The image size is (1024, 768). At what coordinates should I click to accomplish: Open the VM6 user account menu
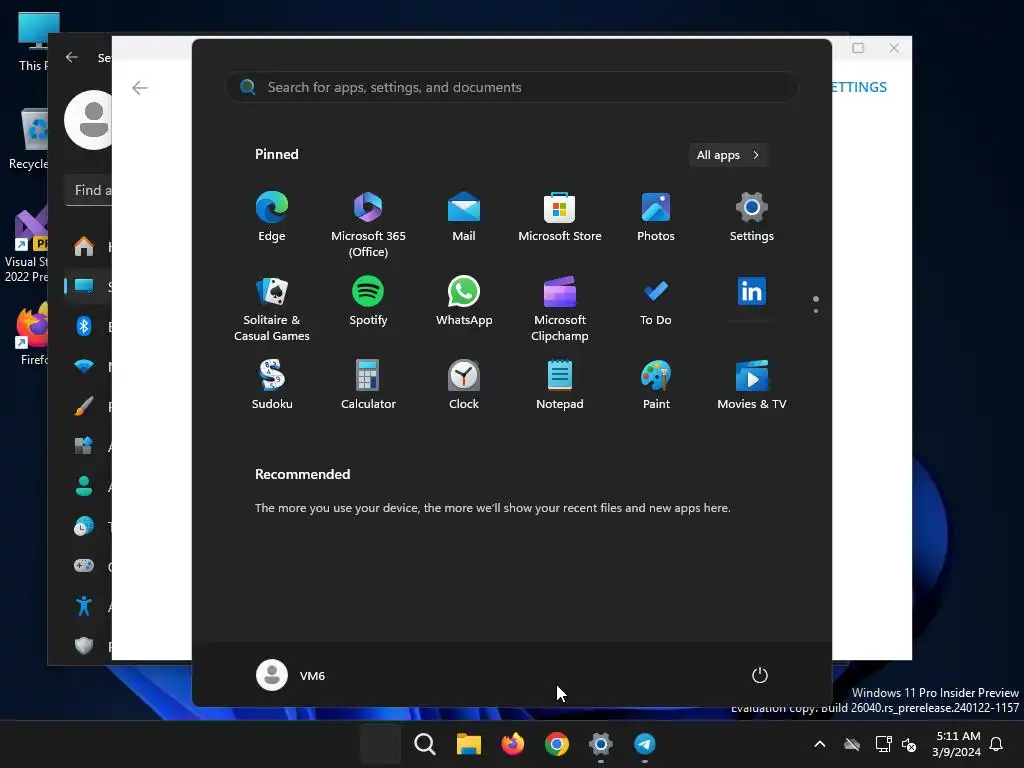(291, 675)
